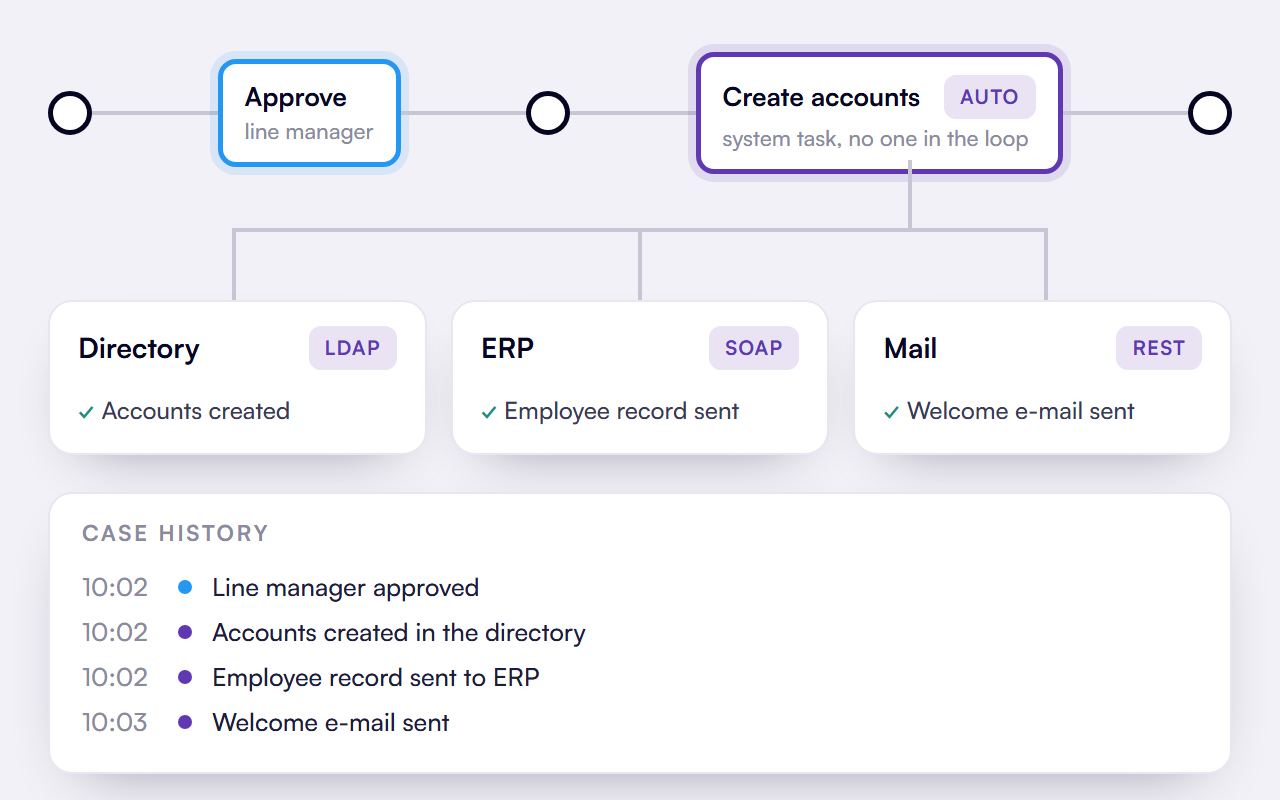Click the AUTO badge on Create accounts
Viewport: 1280px width, 800px height.
tap(989, 97)
